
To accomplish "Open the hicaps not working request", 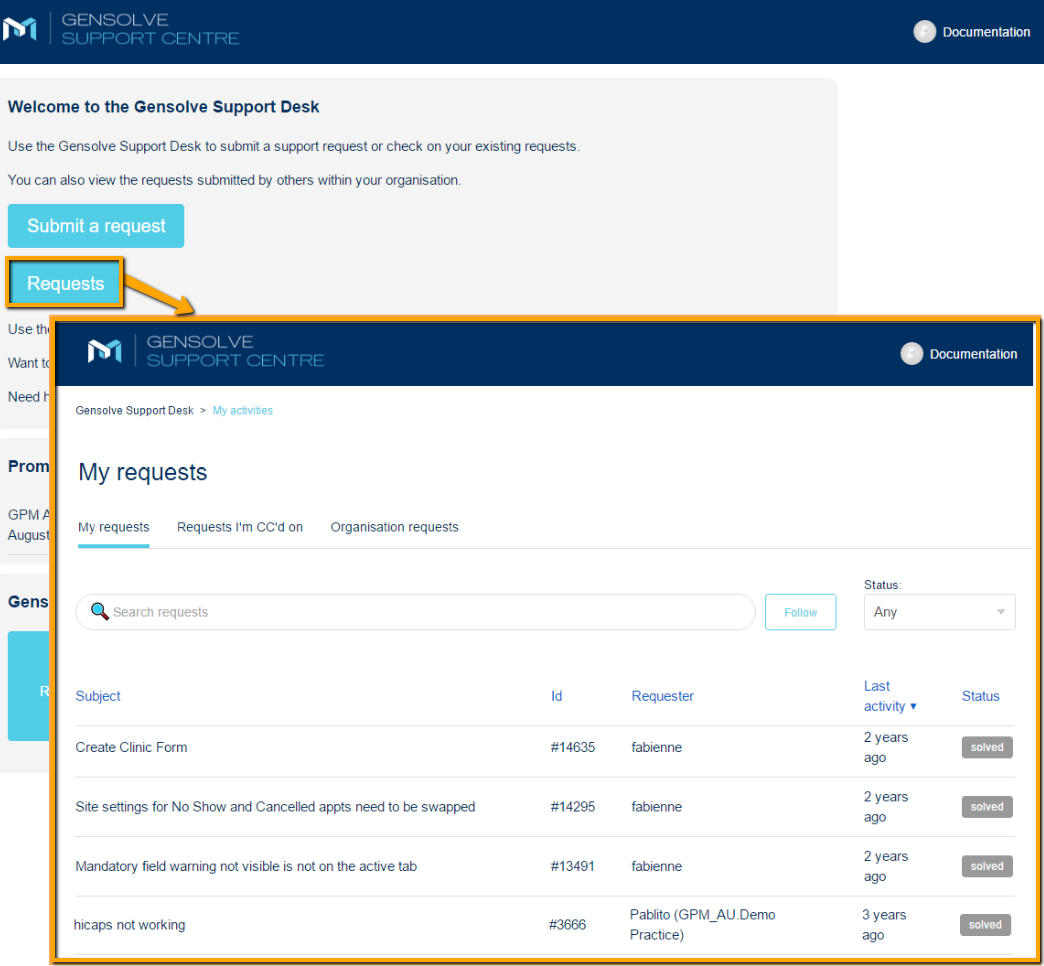I will click(x=129, y=925).
